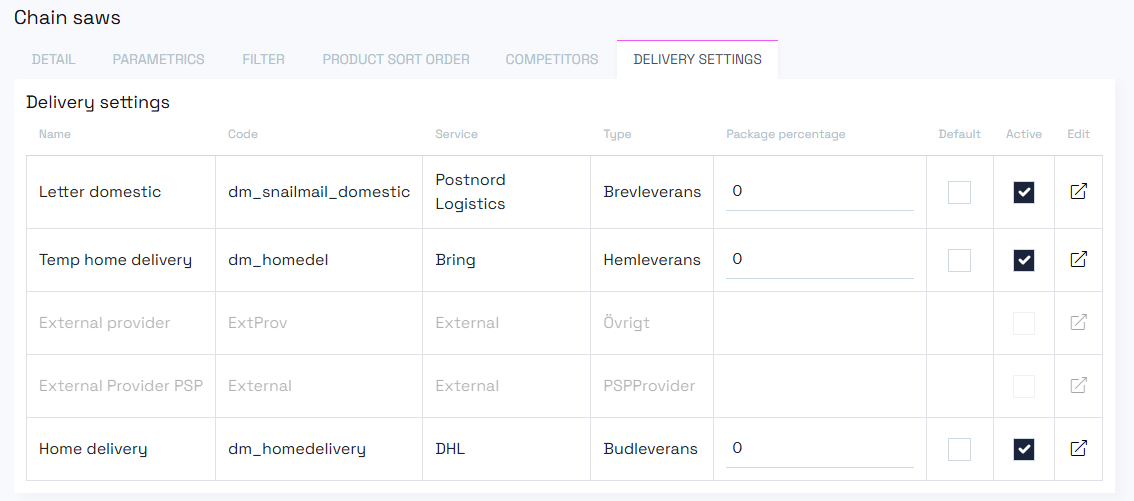This screenshot has width=1134, height=501.
Task: Select the Product Sort Order tab
Action: coord(395,59)
